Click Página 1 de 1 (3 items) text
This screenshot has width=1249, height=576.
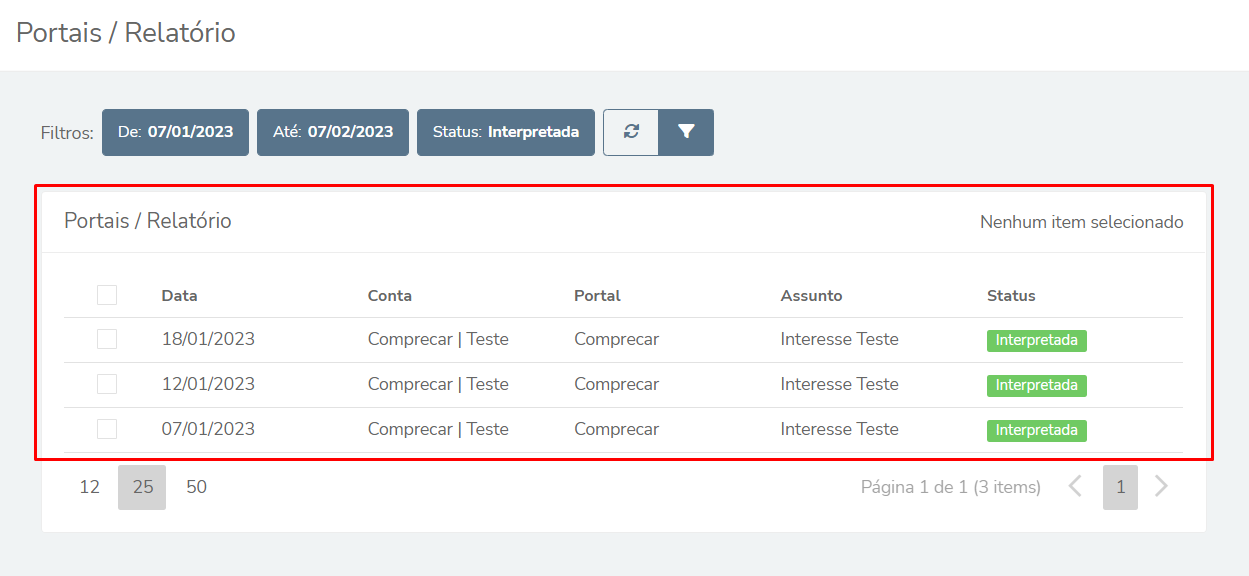point(951,487)
